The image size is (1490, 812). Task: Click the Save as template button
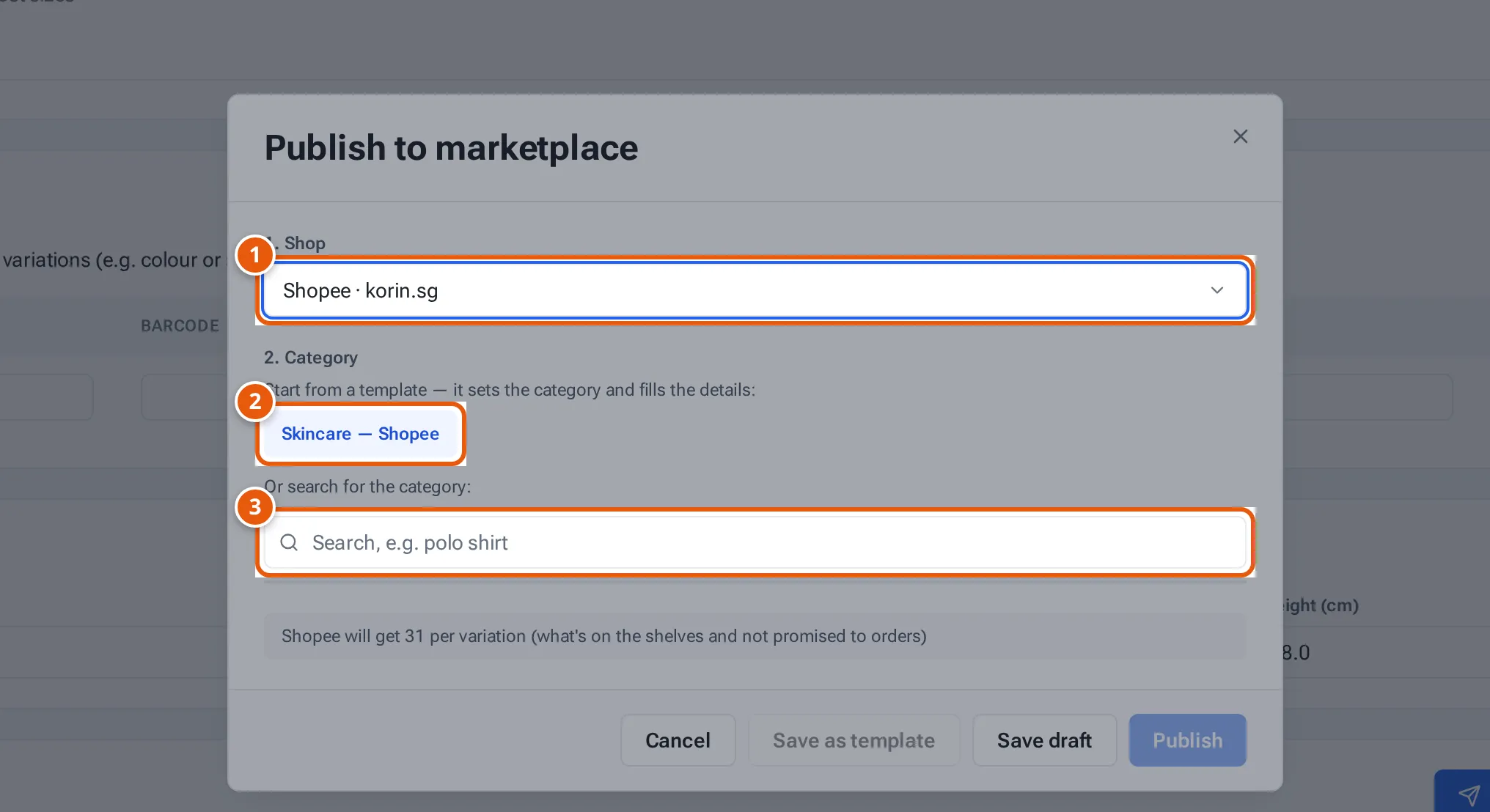pyautogui.click(x=854, y=740)
